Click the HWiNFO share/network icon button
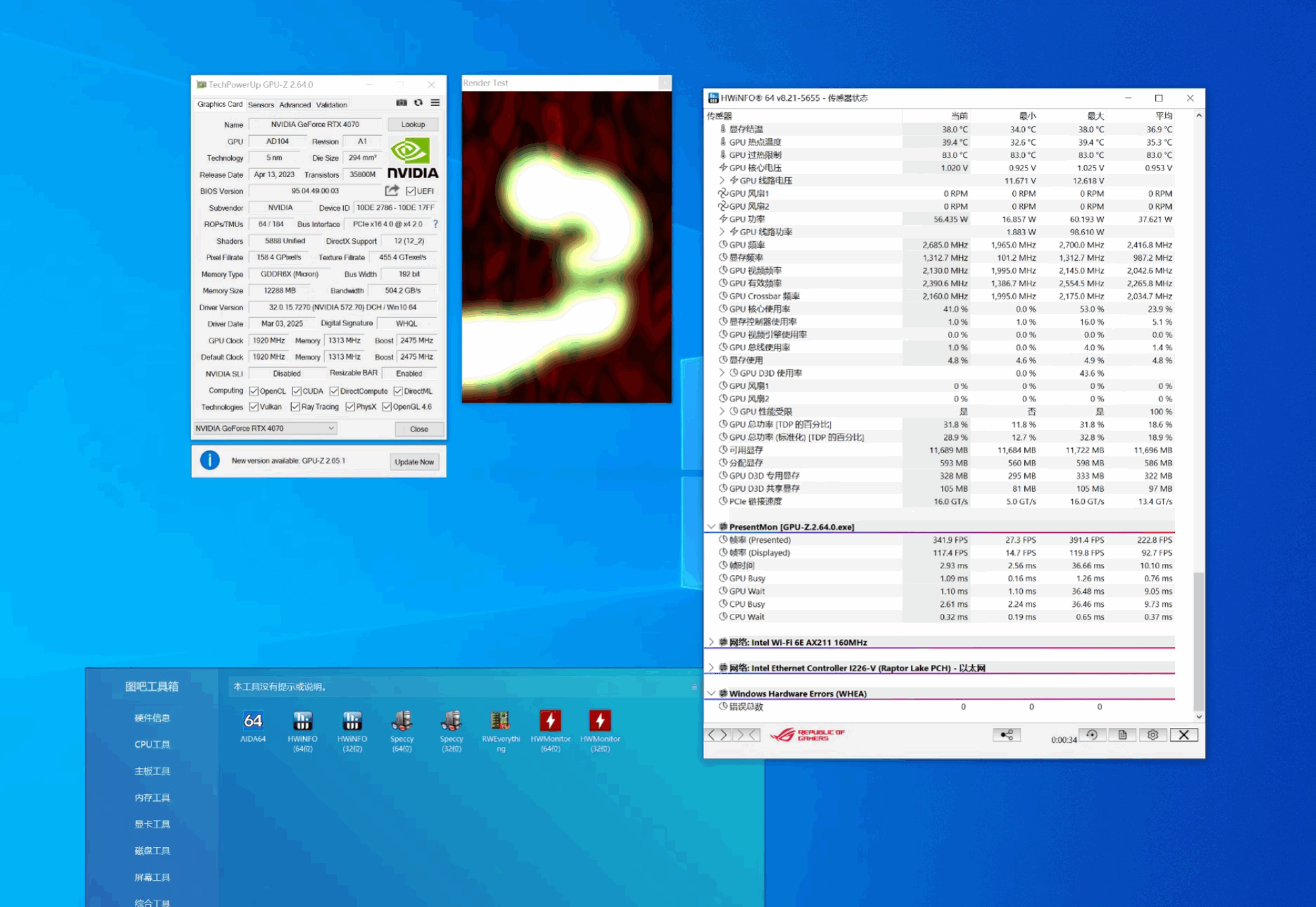Viewport: 1316px width, 907px height. click(x=1006, y=734)
